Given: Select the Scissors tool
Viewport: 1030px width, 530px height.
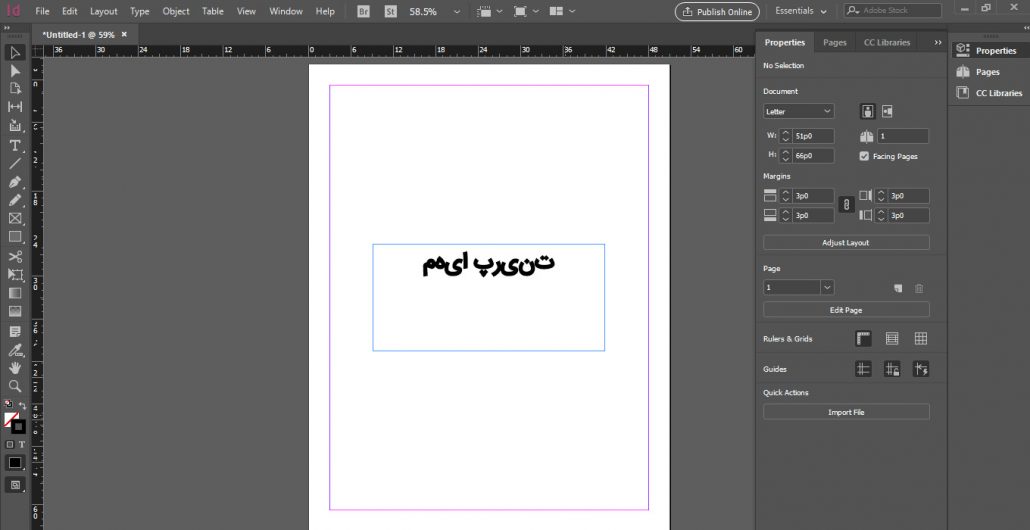Looking at the screenshot, I should pyautogui.click(x=15, y=257).
